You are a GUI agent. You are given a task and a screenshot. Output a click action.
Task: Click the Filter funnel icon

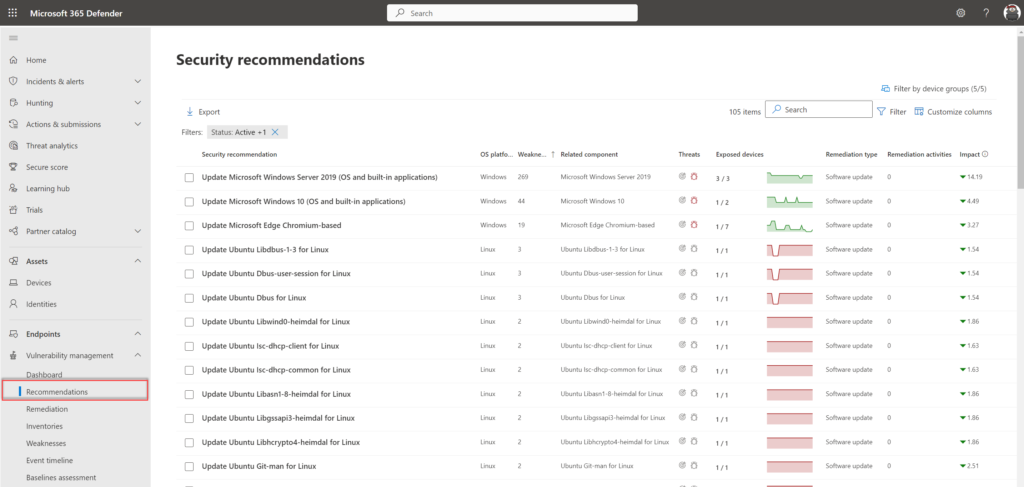(881, 112)
